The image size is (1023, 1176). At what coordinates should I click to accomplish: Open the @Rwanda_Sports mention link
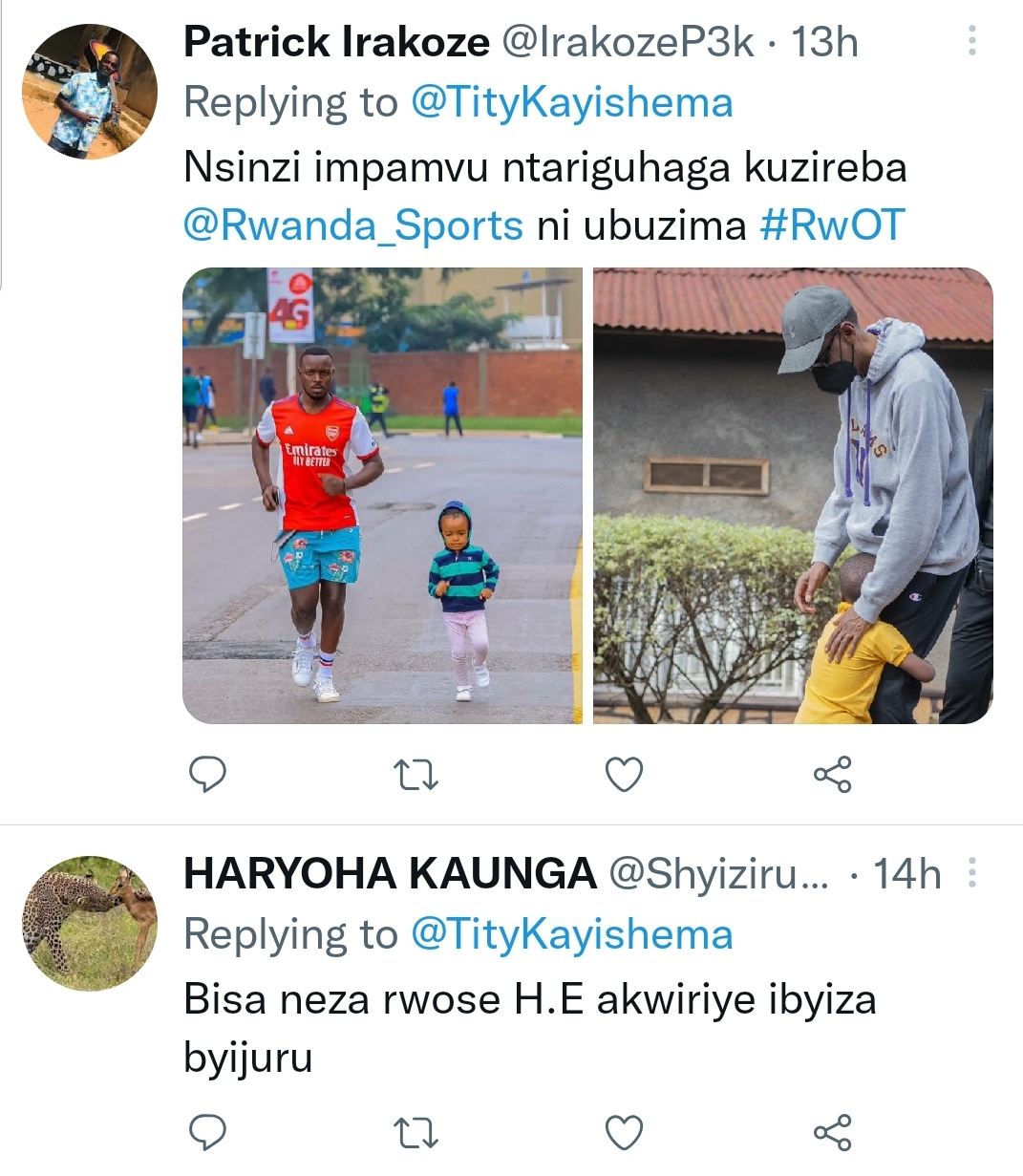pyautogui.click(x=353, y=225)
